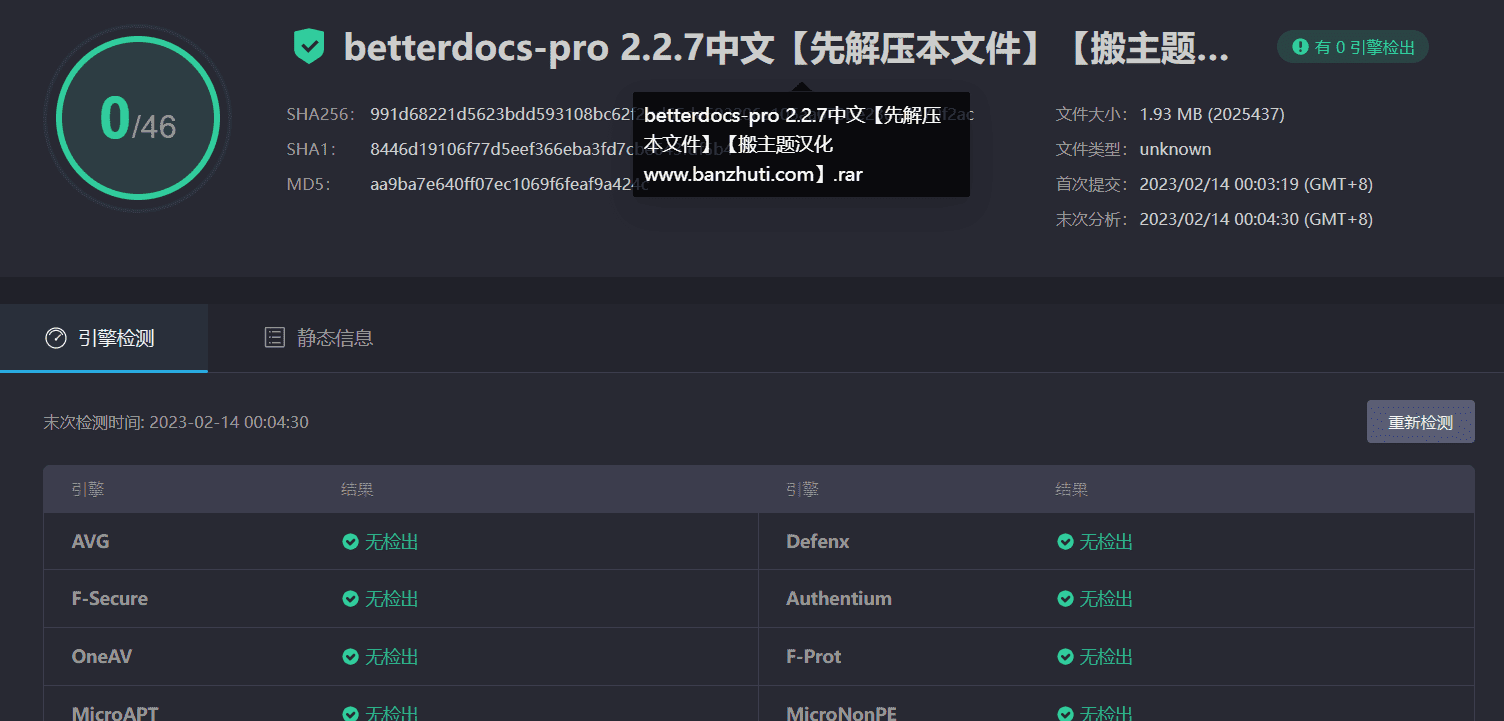This screenshot has width=1504, height=721.
Task: Click the 重新检测 button
Action: (1420, 422)
